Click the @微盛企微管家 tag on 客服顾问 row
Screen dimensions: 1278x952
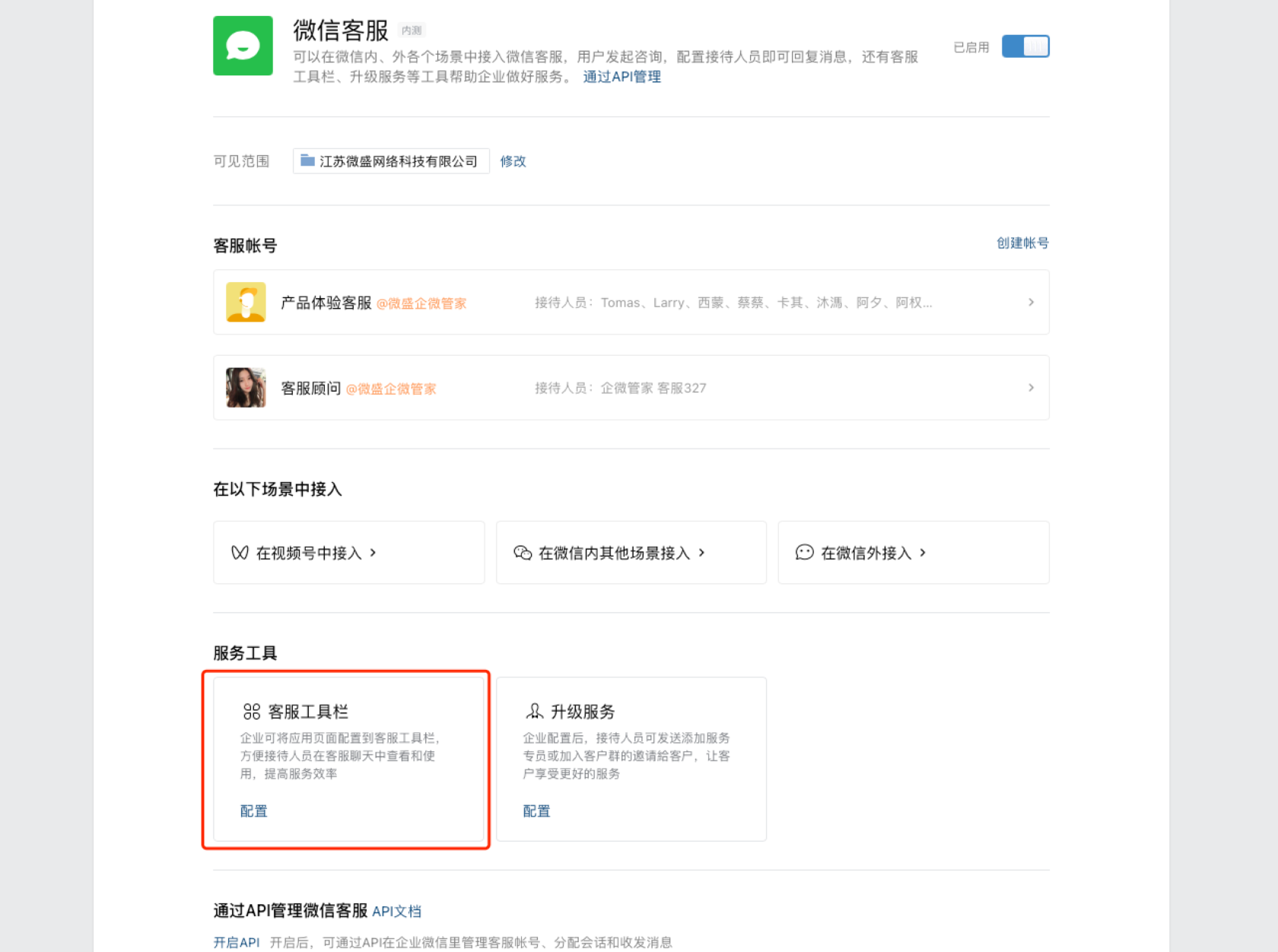391,389
